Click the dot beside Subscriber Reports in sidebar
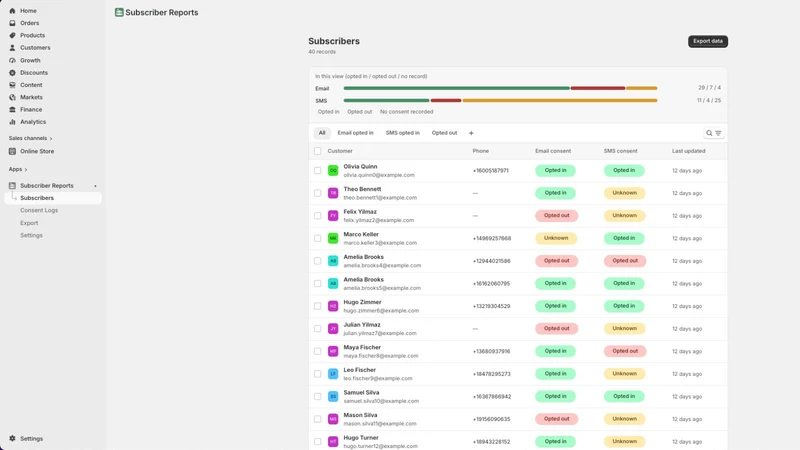800x450 pixels. coord(95,186)
